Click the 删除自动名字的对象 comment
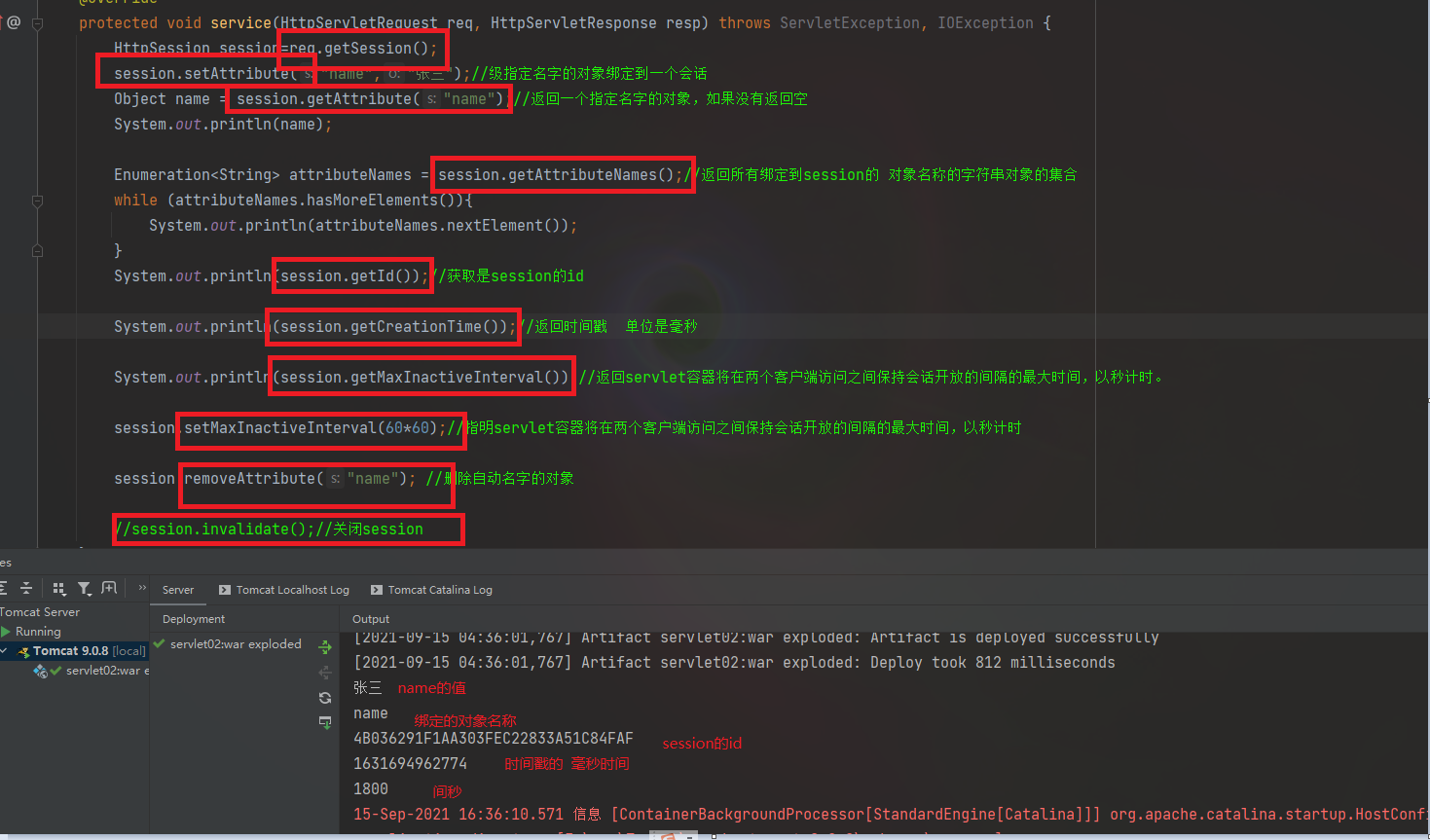This screenshot has width=1430, height=840. 499,479
